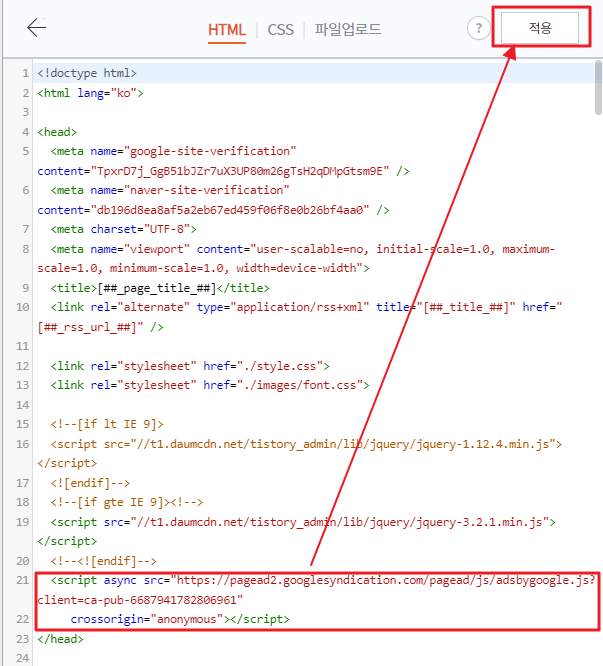The width and height of the screenshot is (603, 666).
Task: Click line number 1 in gutter
Action: tap(25, 73)
